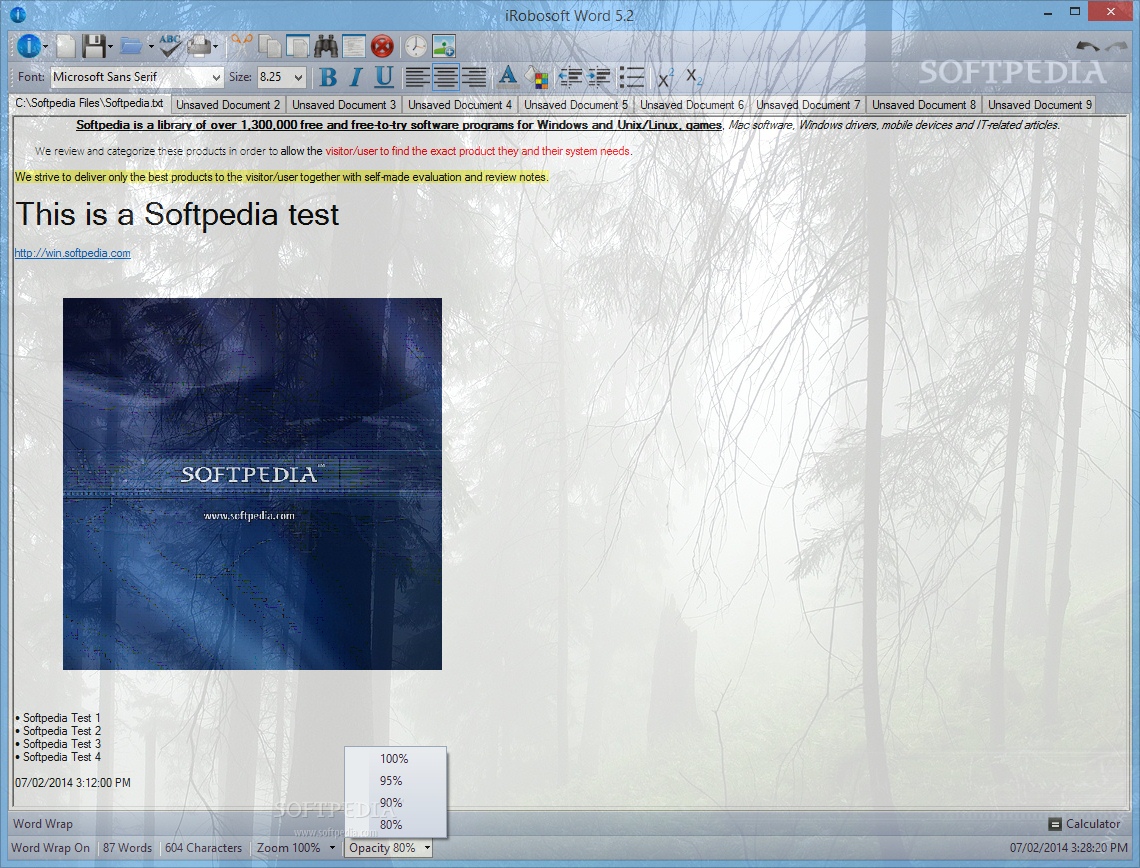This screenshot has width=1140, height=868.
Task: Switch to Unsaved Document 7 tab
Action: pyautogui.click(x=808, y=105)
